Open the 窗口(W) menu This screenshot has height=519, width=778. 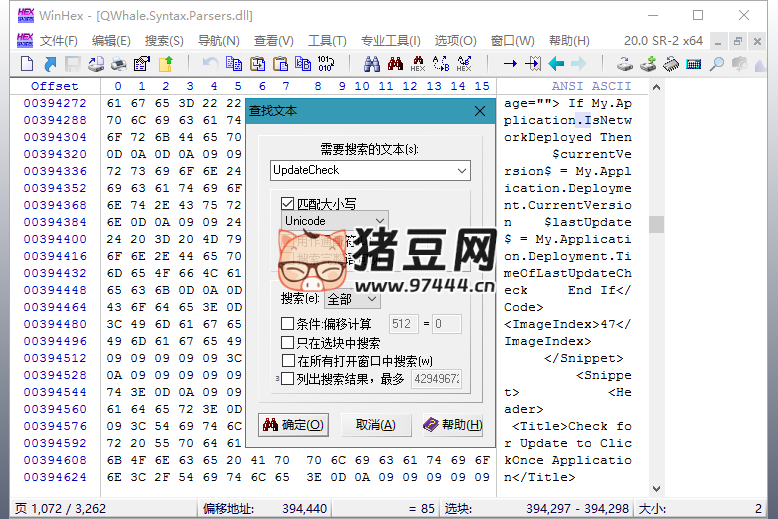pos(513,41)
